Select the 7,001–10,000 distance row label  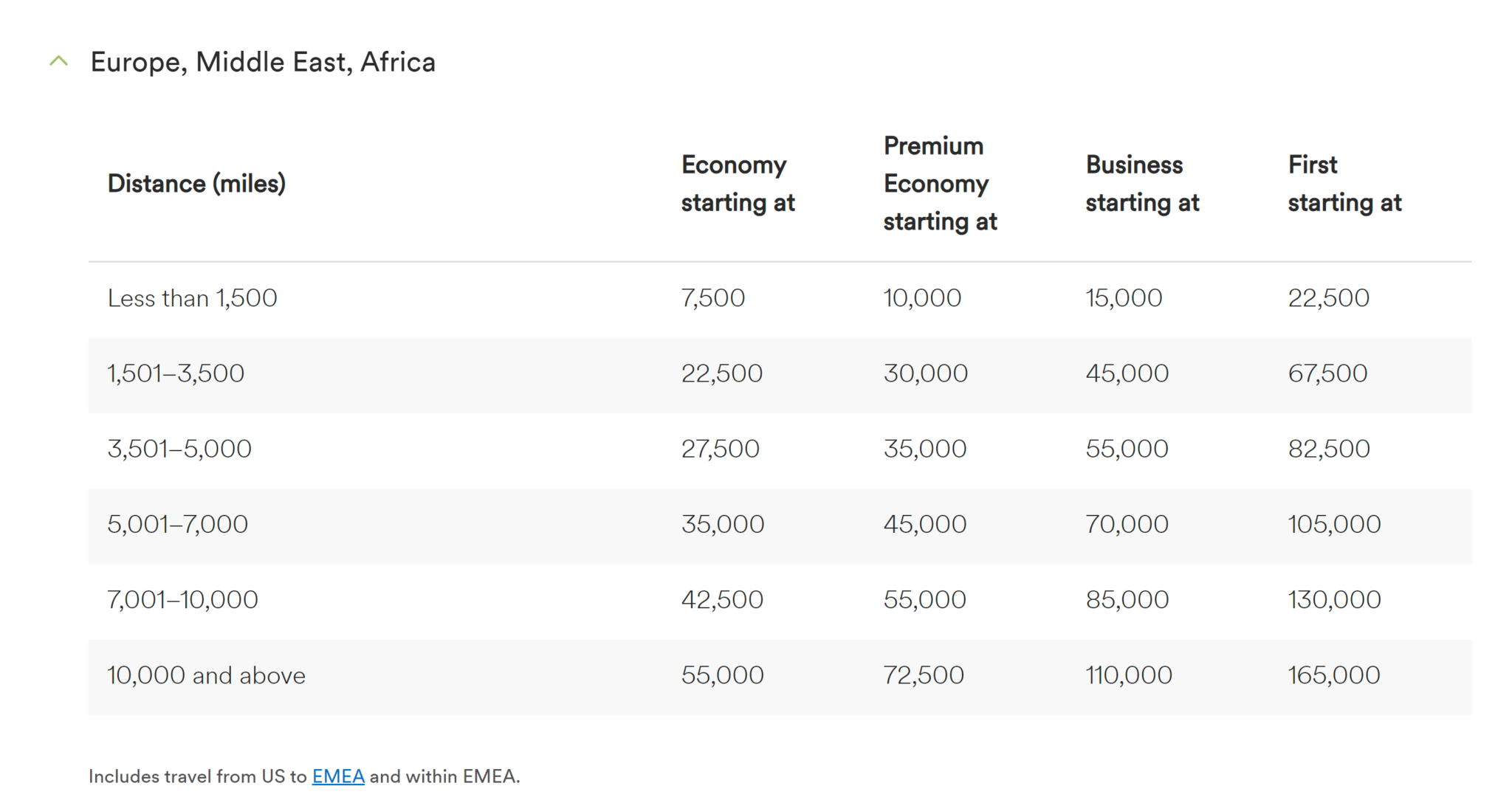183,599
